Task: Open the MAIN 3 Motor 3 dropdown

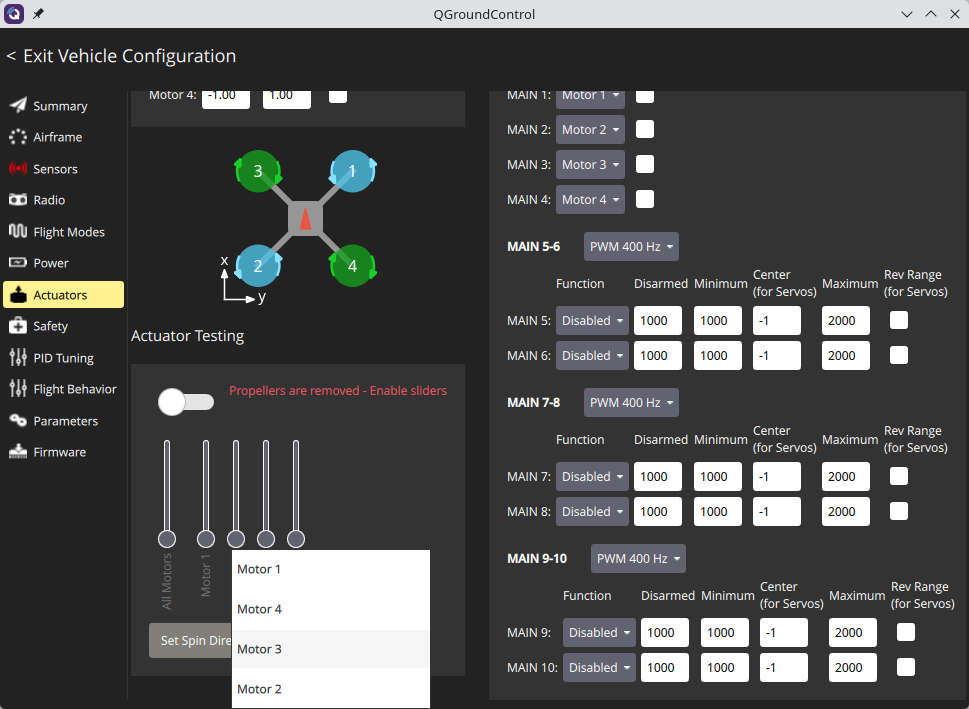Action: coord(590,164)
